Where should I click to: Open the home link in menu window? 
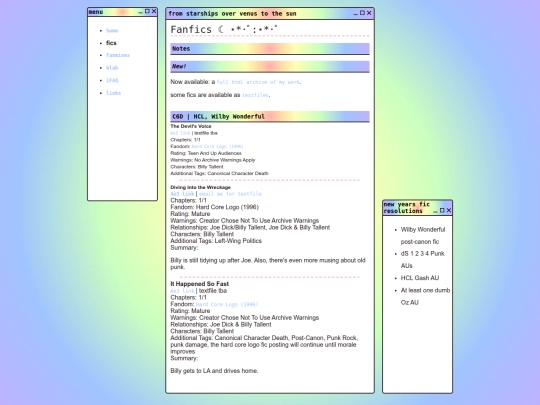pos(112,31)
